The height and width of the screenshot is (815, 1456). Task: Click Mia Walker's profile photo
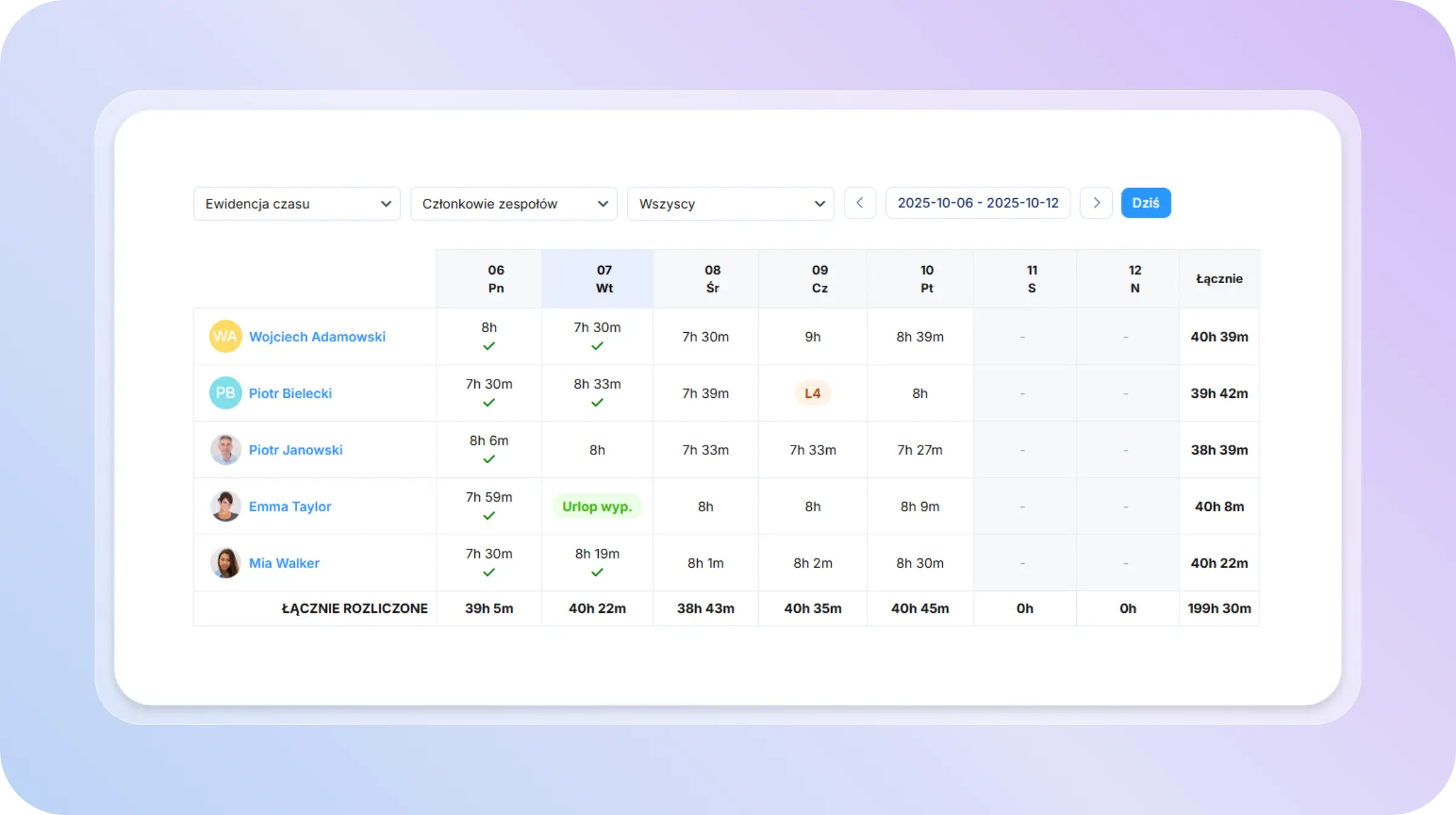225,563
